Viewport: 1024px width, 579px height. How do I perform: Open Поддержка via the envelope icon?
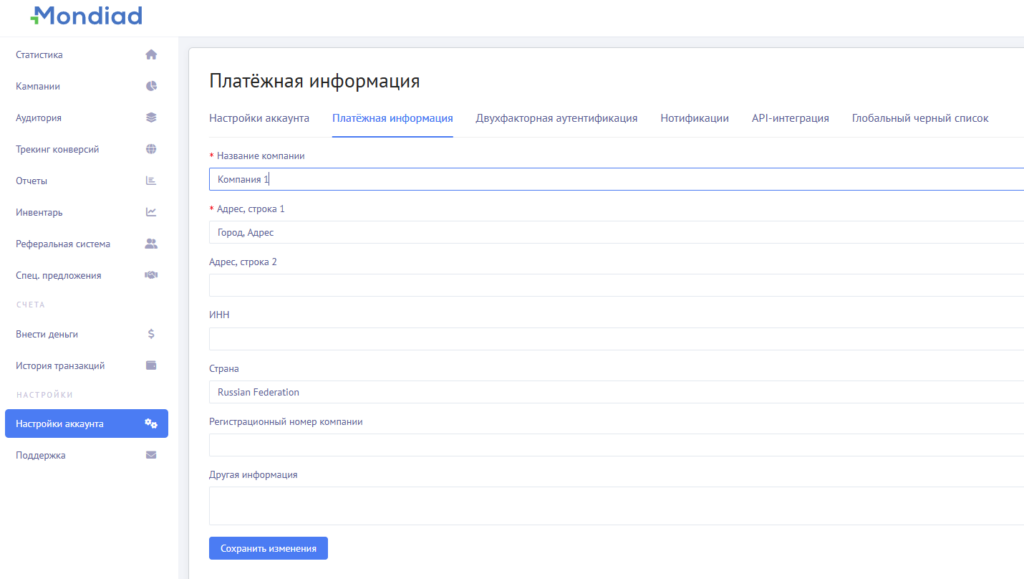[151, 454]
